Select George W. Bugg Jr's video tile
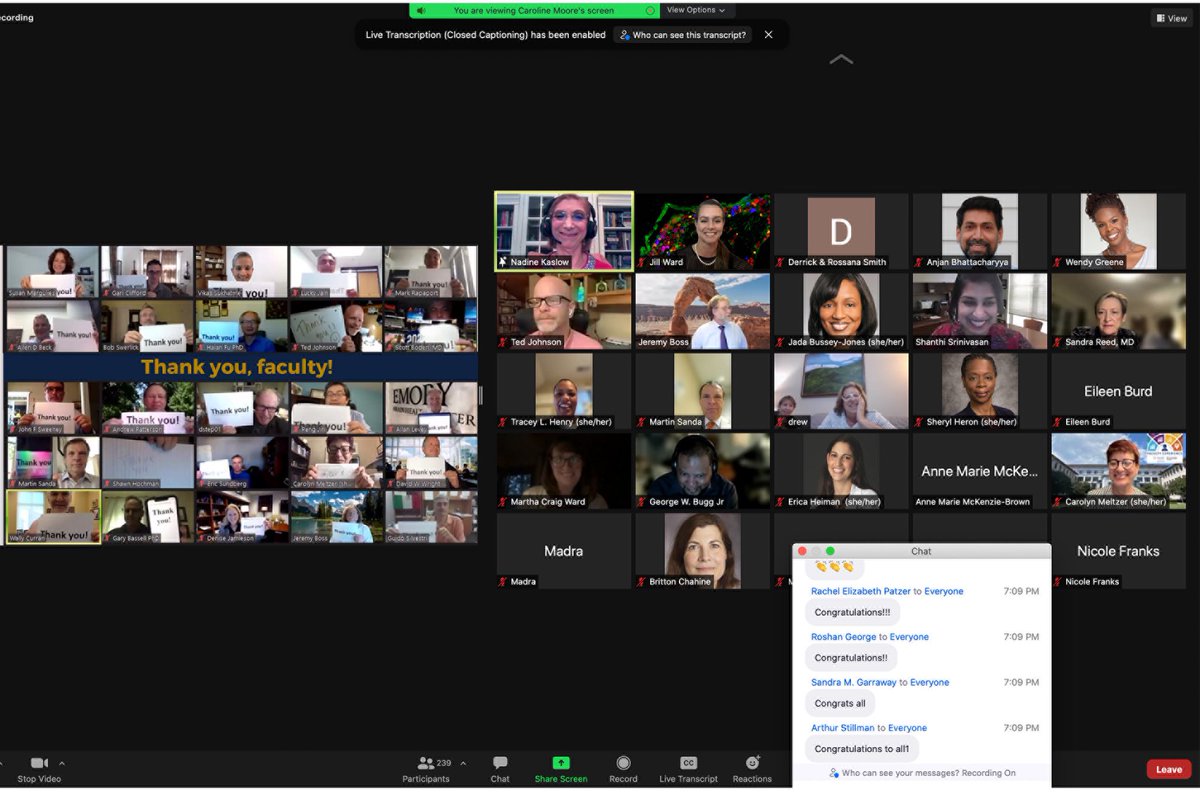1200x792 pixels. (x=703, y=471)
